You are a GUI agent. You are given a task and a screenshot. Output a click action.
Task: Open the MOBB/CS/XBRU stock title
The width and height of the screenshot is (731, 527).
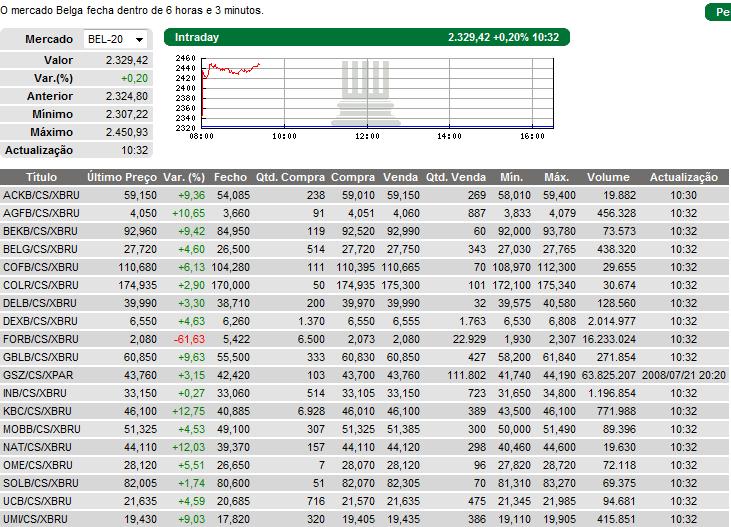41,429
